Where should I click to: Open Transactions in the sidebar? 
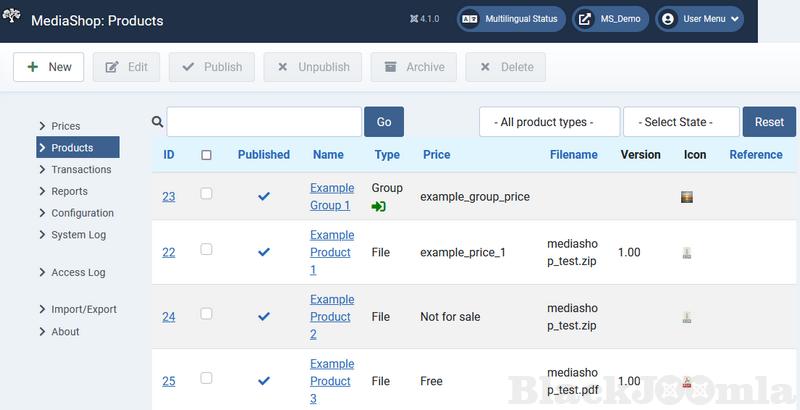[x=81, y=170]
